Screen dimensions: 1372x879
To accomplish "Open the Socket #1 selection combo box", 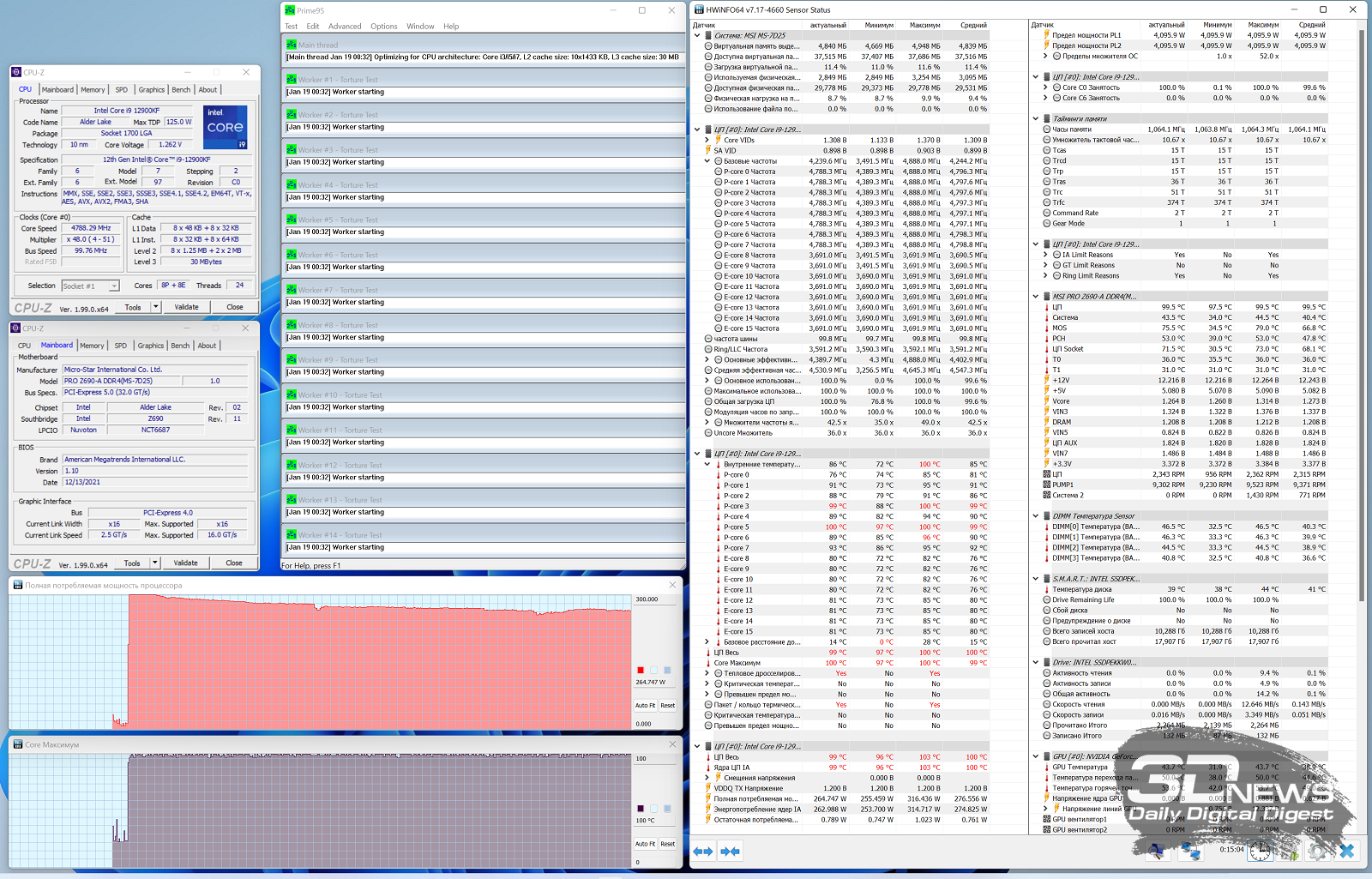I will tap(91, 286).
